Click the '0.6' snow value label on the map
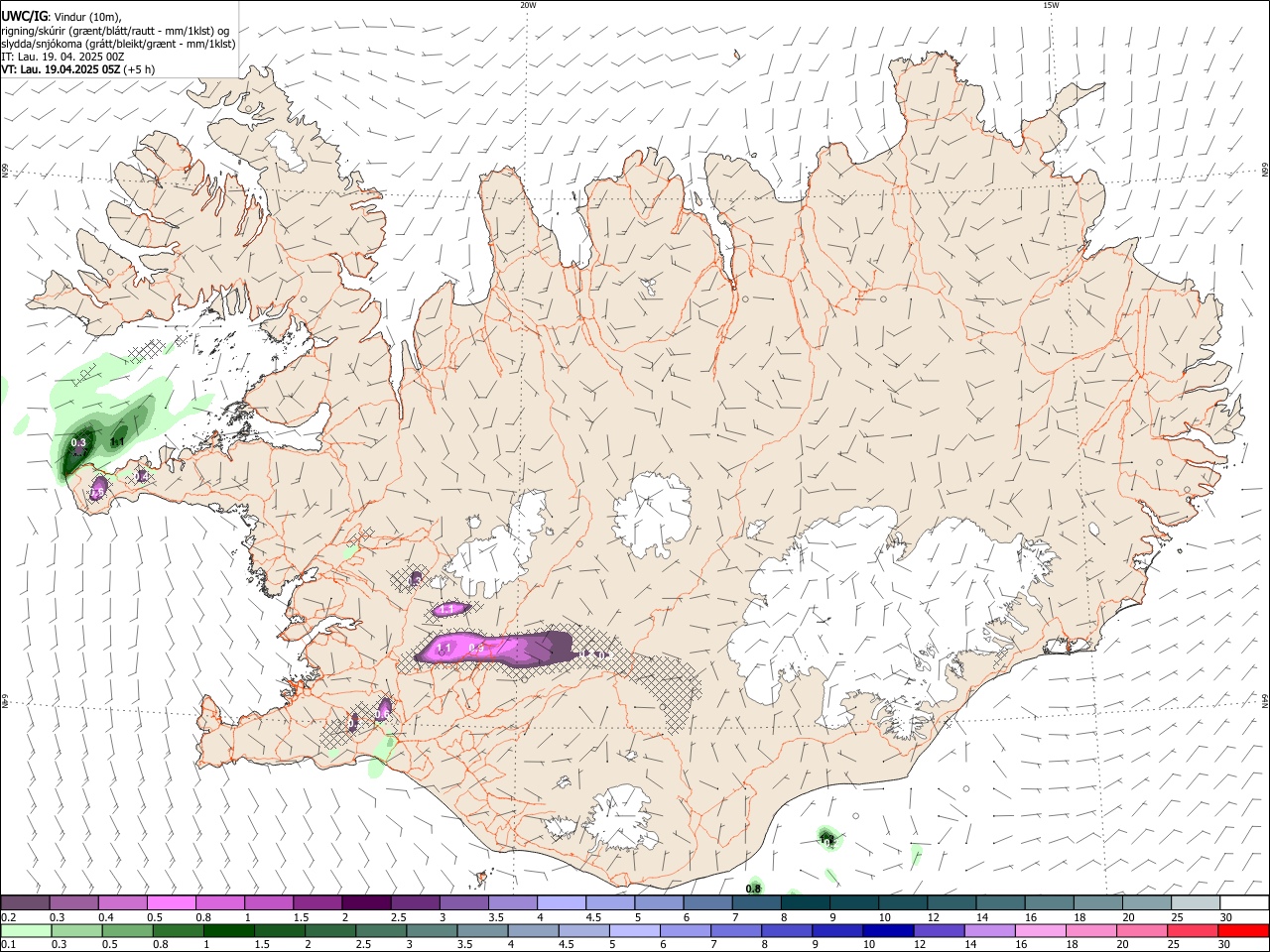Viewport: 1270px width, 952px height. 383,714
